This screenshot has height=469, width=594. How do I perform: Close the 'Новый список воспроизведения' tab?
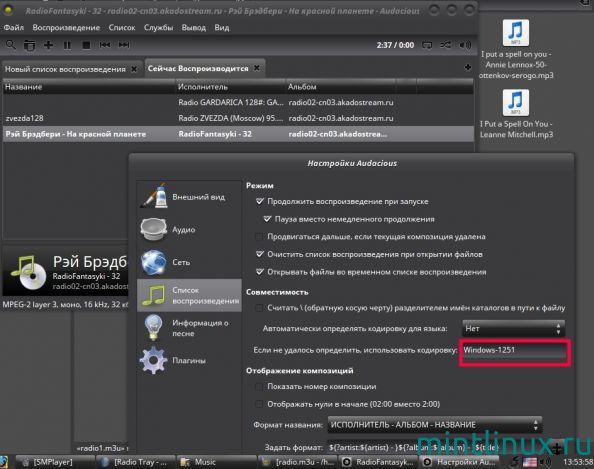(134, 69)
